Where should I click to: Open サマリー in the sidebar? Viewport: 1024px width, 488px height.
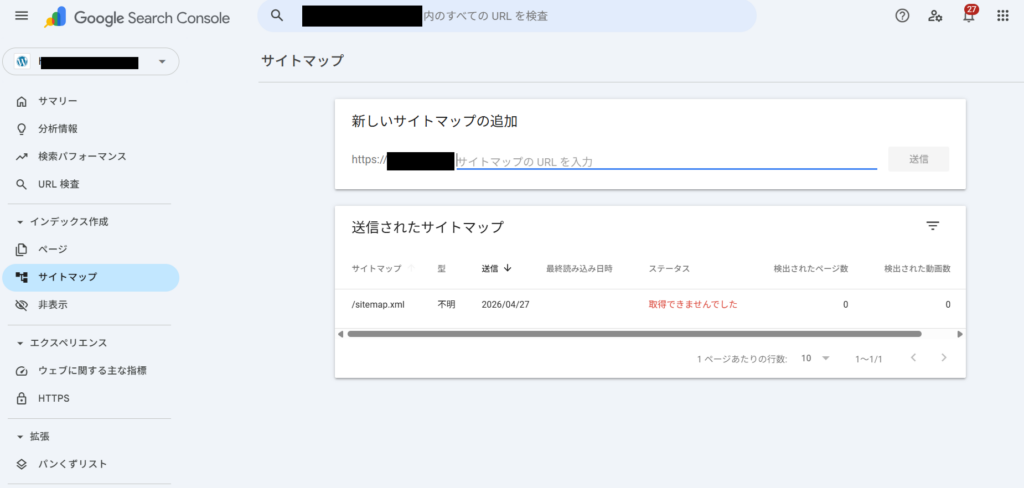coord(58,101)
